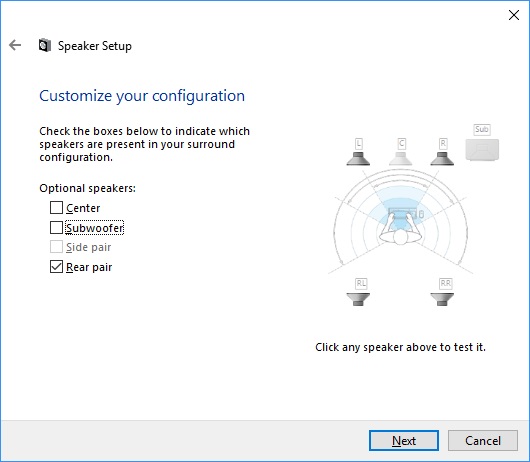Click the Center label text

pos(83,208)
